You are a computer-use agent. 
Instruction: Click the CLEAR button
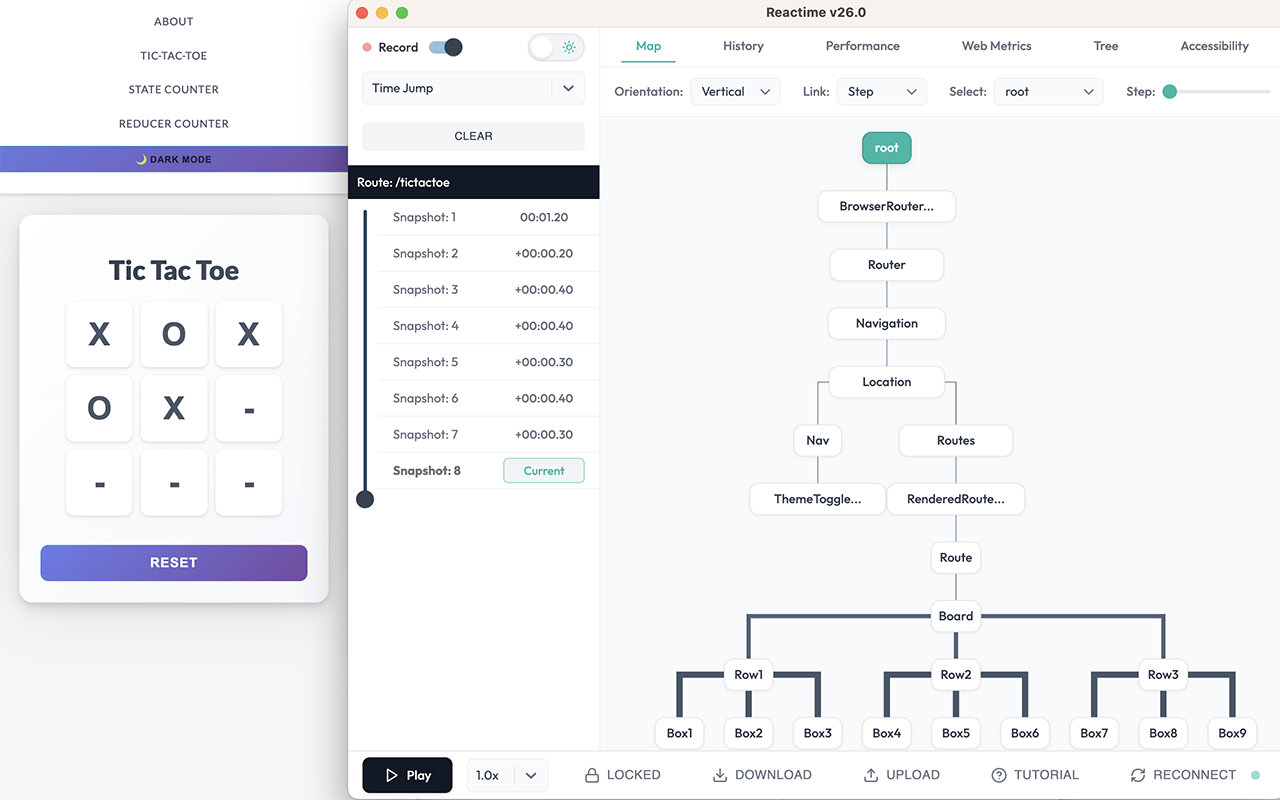[473, 136]
